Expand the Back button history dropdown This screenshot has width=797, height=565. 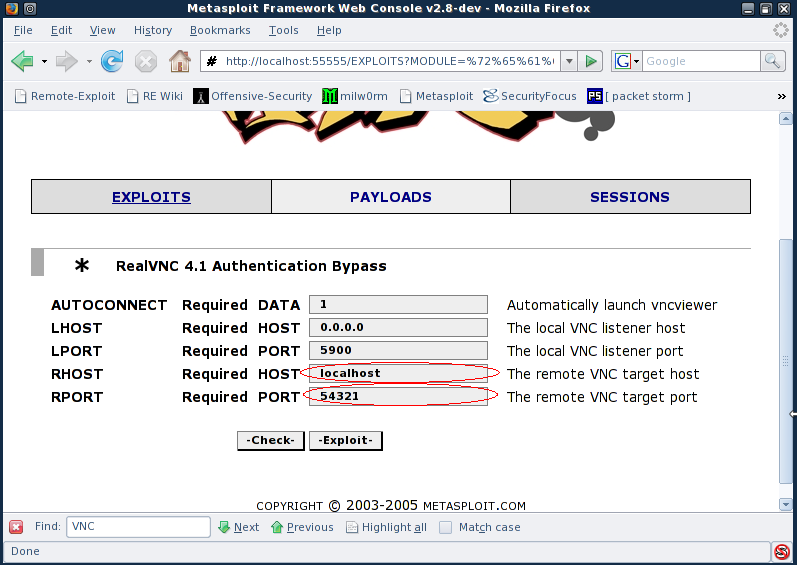pyautogui.click(x=44, y=62)
